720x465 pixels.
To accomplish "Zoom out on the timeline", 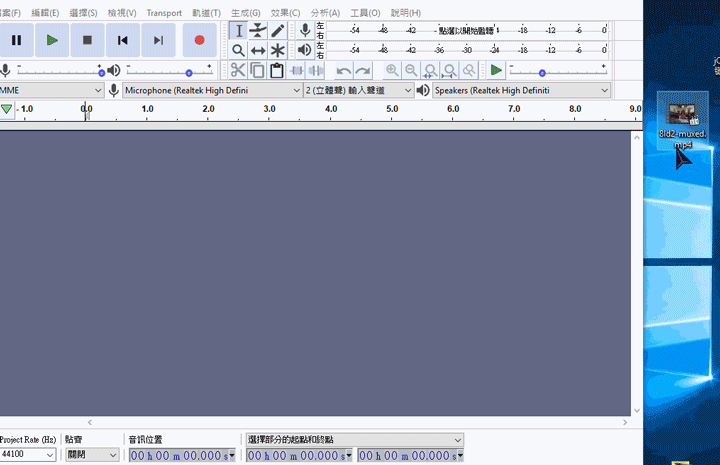I will pyautogui.click(x=411, y=70).
